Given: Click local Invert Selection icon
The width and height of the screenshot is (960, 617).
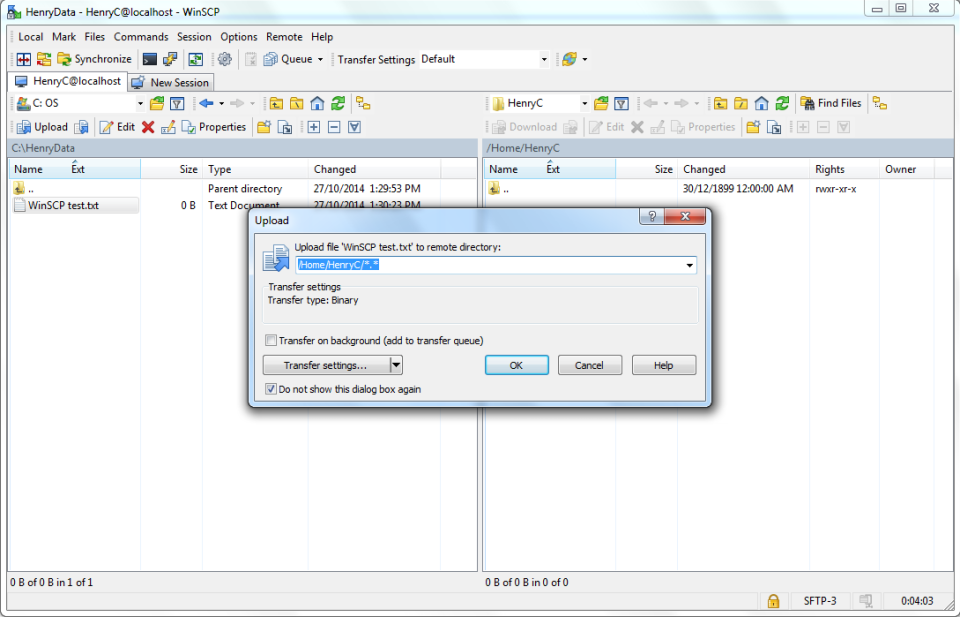Looking at the screenshot, I should click(354, 127).
